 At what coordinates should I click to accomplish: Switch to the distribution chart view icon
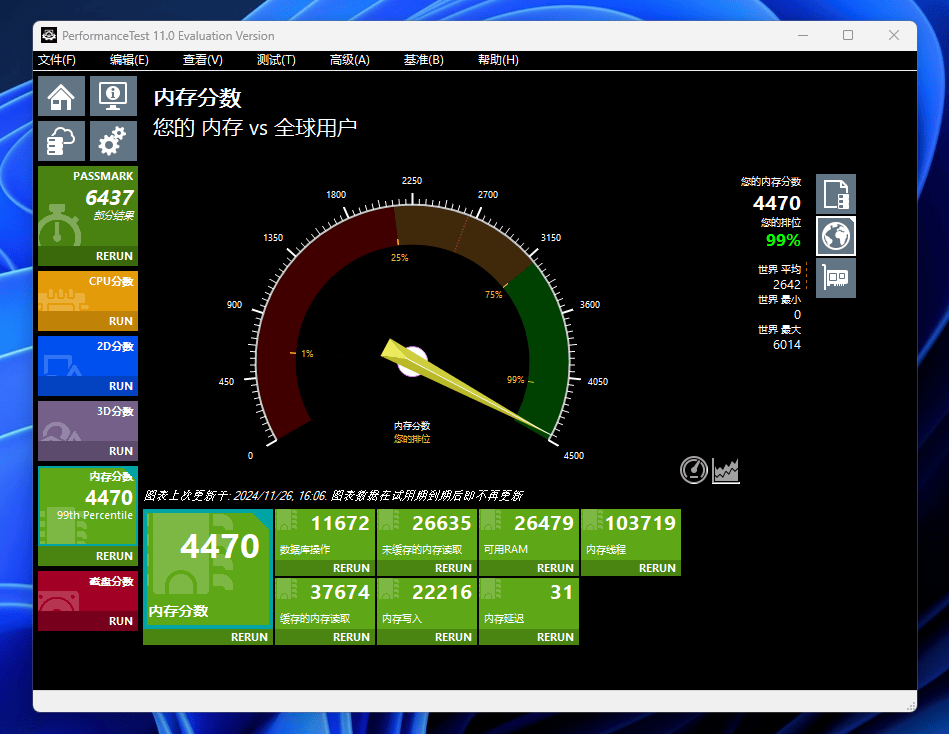click(x=726, y=470)
